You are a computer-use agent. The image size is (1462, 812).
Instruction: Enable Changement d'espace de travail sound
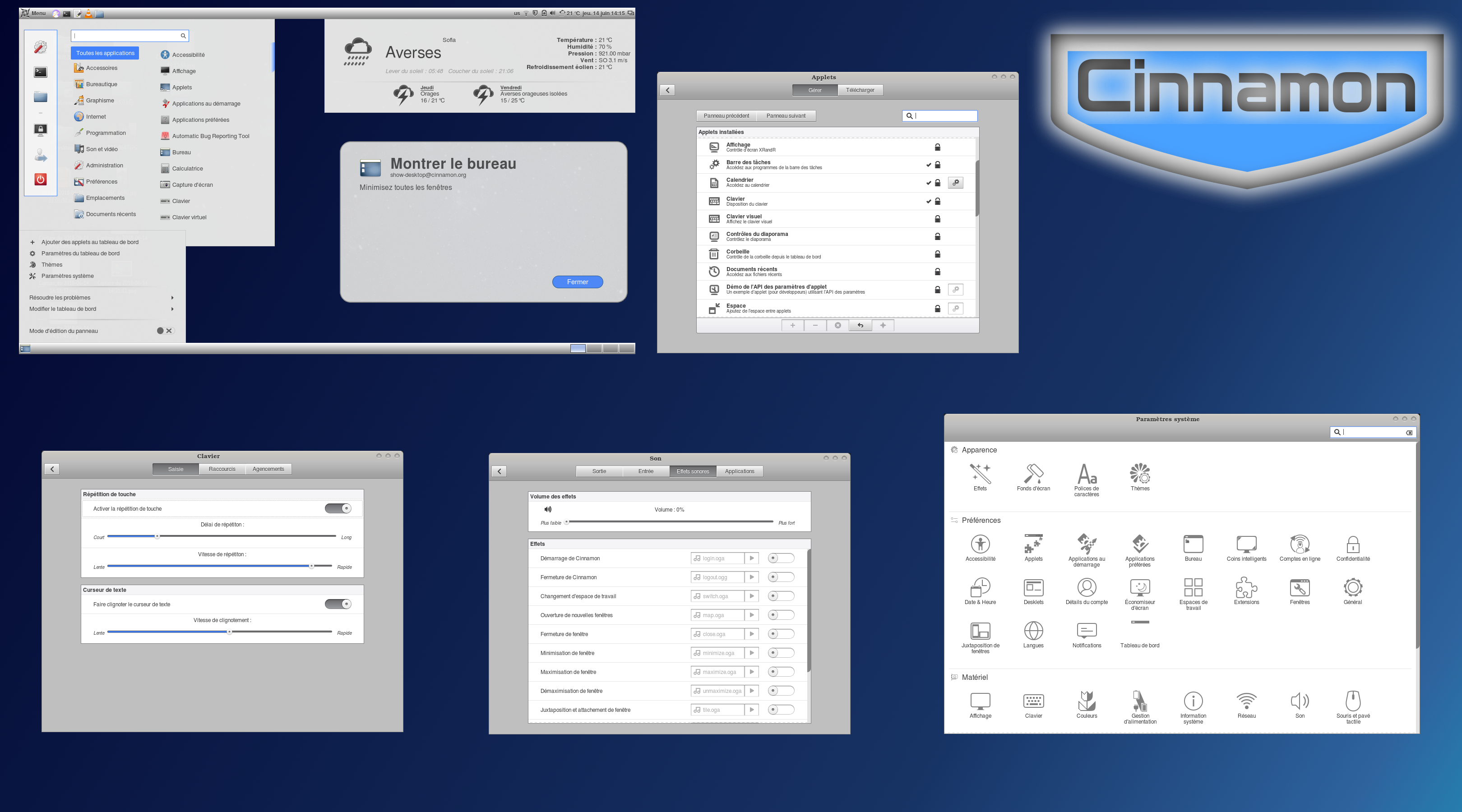781,596
